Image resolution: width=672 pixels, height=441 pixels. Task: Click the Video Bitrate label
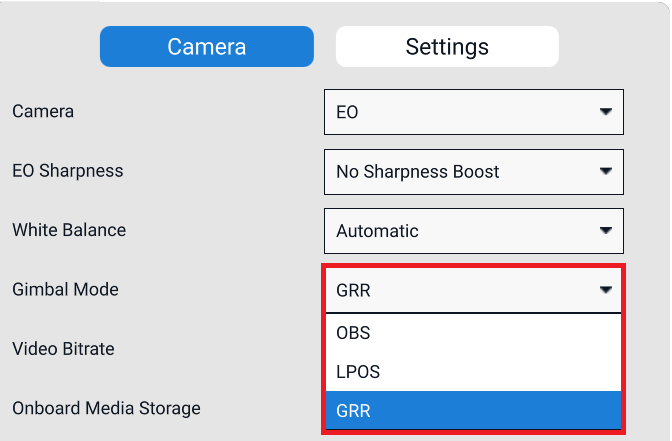click(x=63, y=349)
